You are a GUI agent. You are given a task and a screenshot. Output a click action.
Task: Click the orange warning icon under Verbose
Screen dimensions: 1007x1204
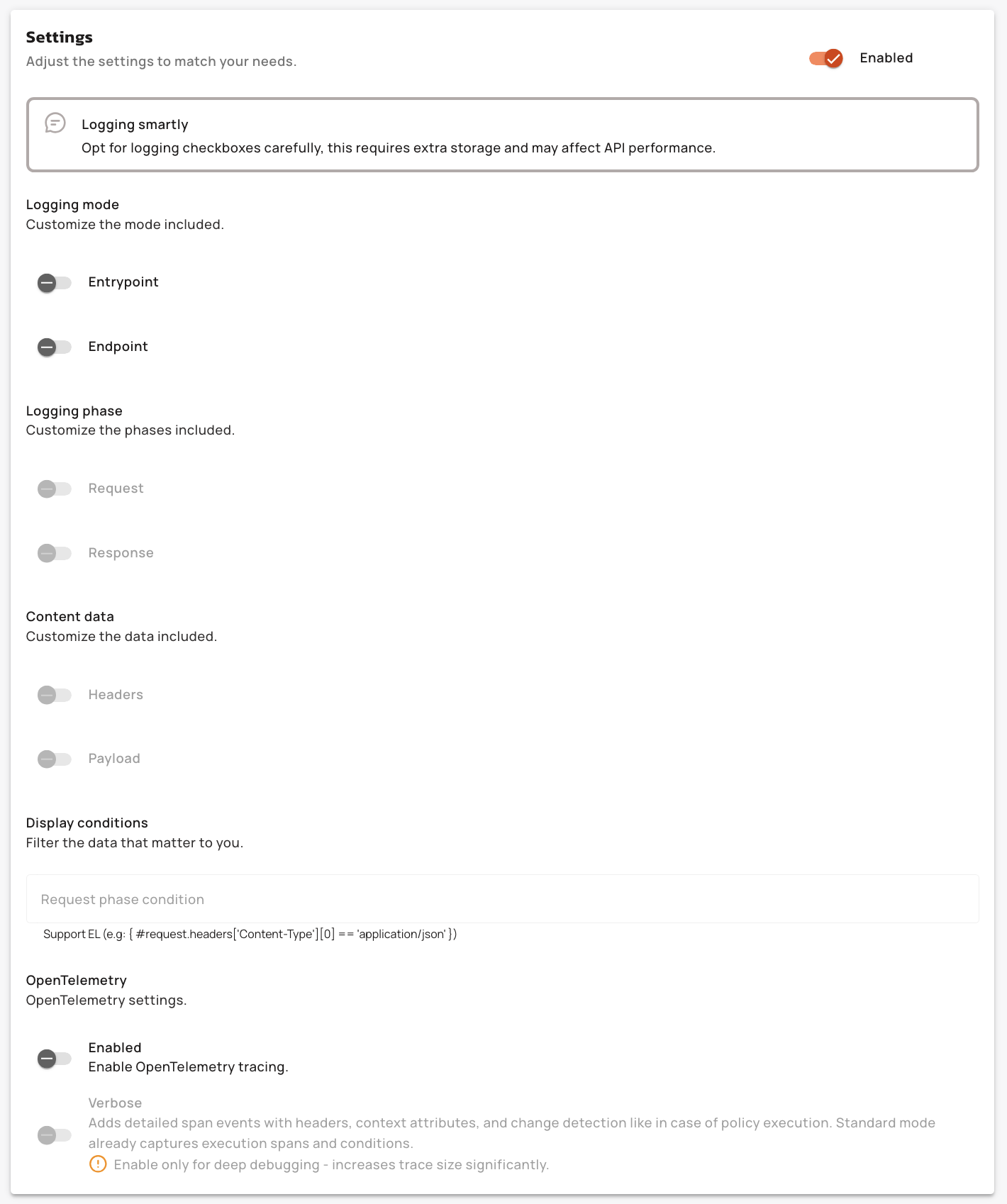(x=98, y=1164)
